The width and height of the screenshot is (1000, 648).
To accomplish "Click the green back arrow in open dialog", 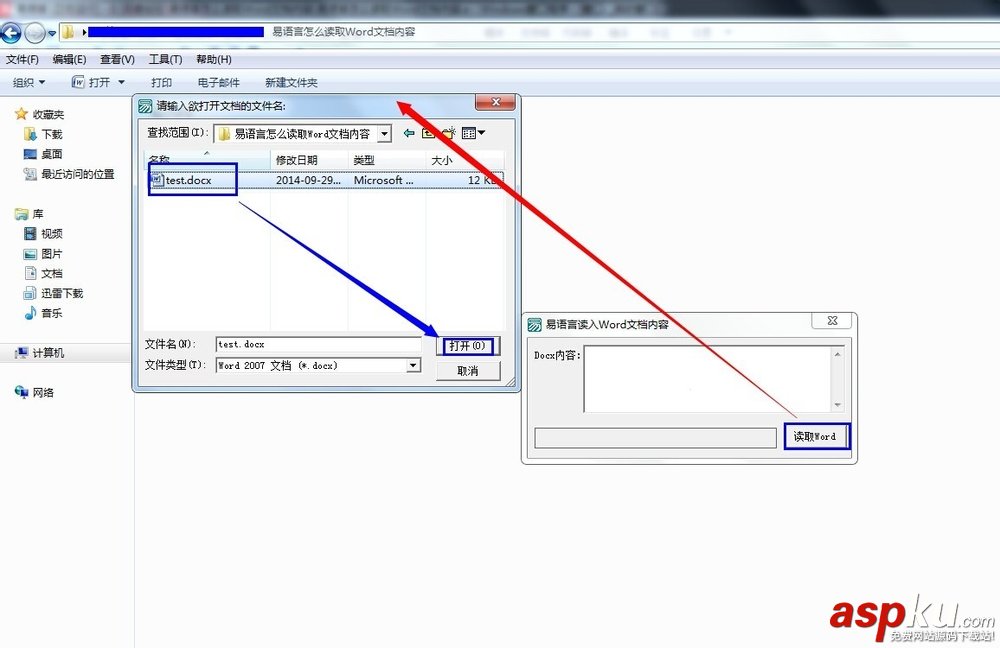I will point(409,133).
